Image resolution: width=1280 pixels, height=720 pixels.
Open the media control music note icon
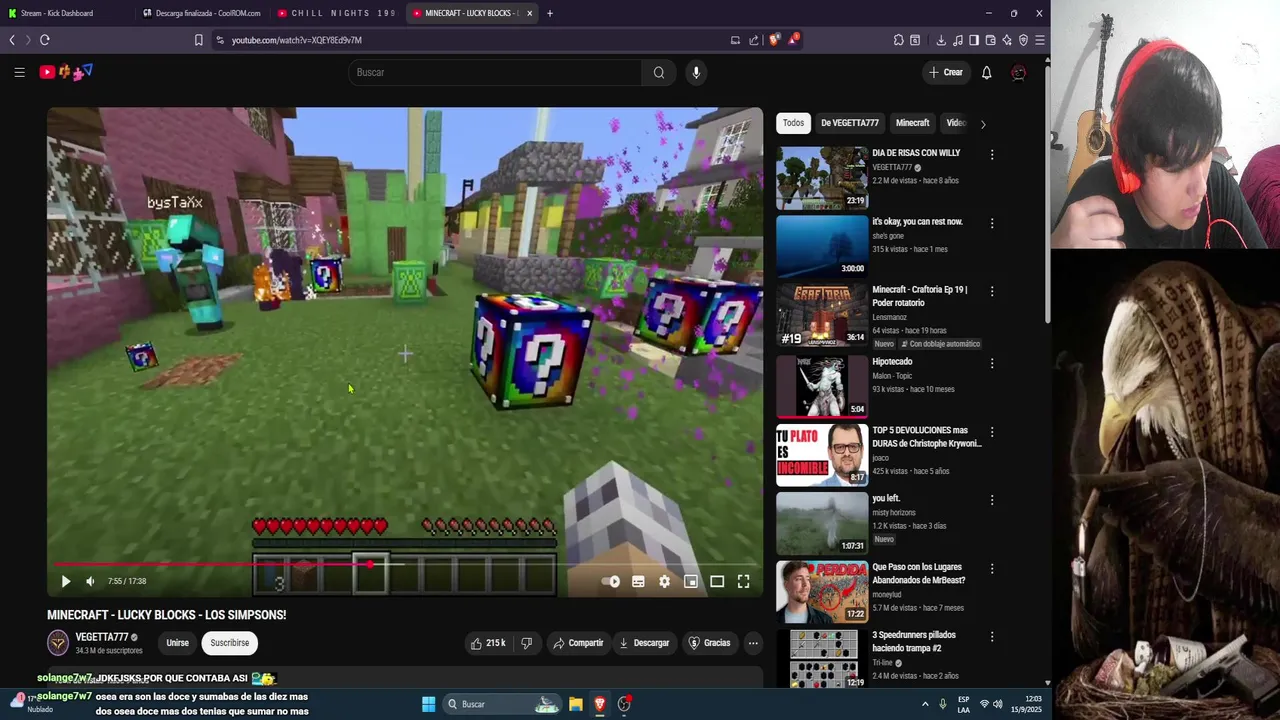958,40
